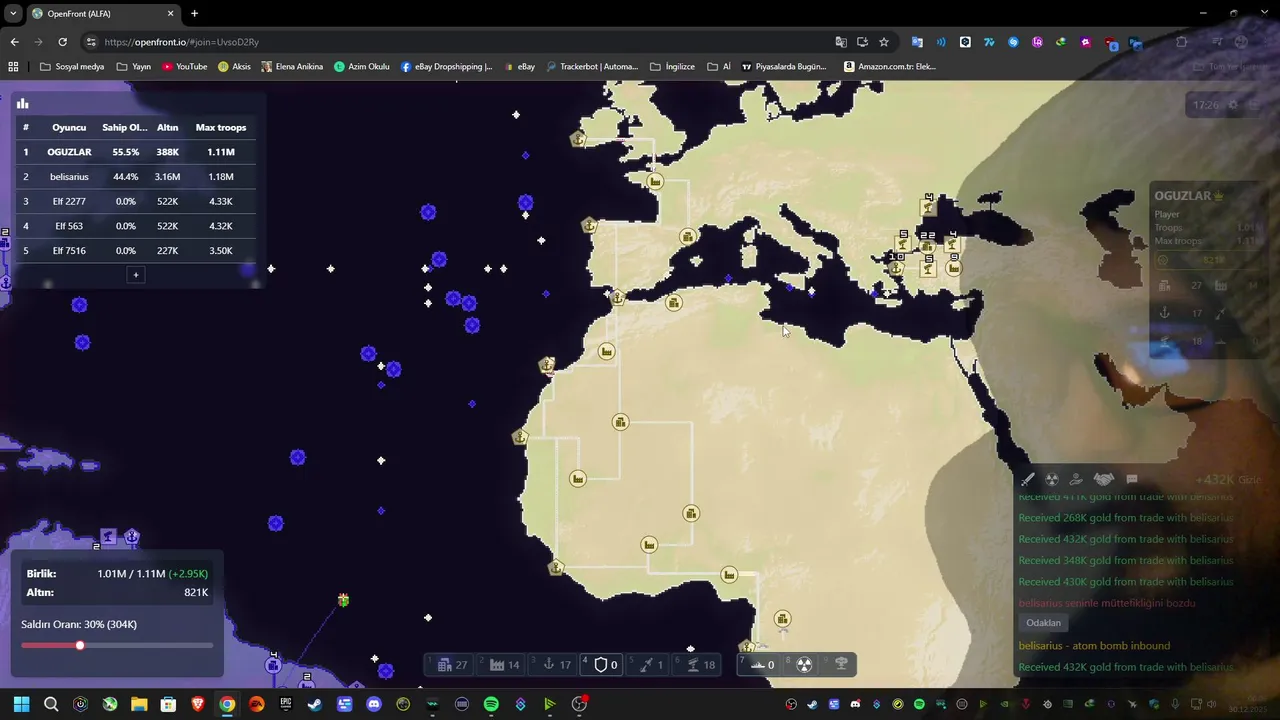Open the YouTube bookmark
This screenshot has height=720, width=1280.
(x=184, y=67)
